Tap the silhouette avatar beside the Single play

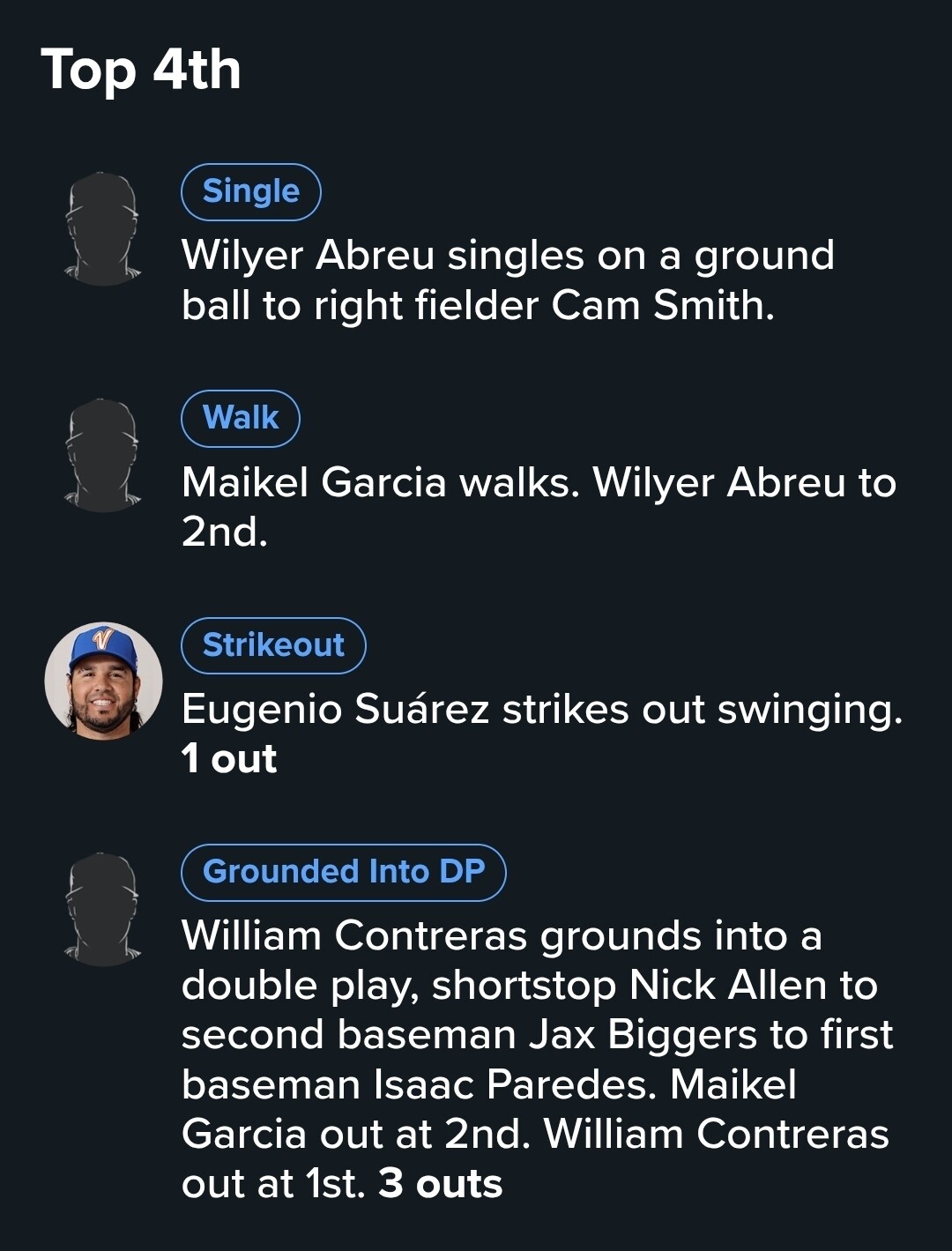[x=103, y=228]
